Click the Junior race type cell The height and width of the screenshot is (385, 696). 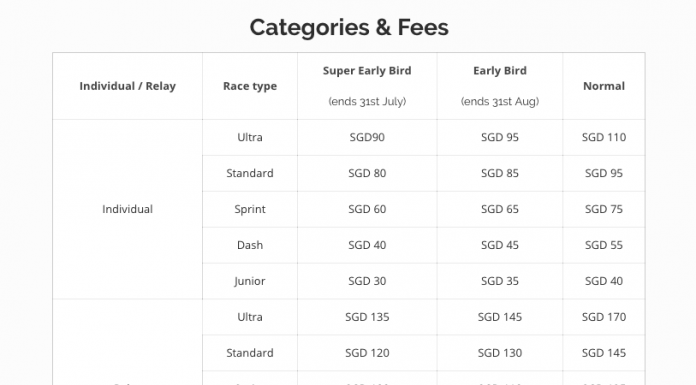[x=250, y=281]
